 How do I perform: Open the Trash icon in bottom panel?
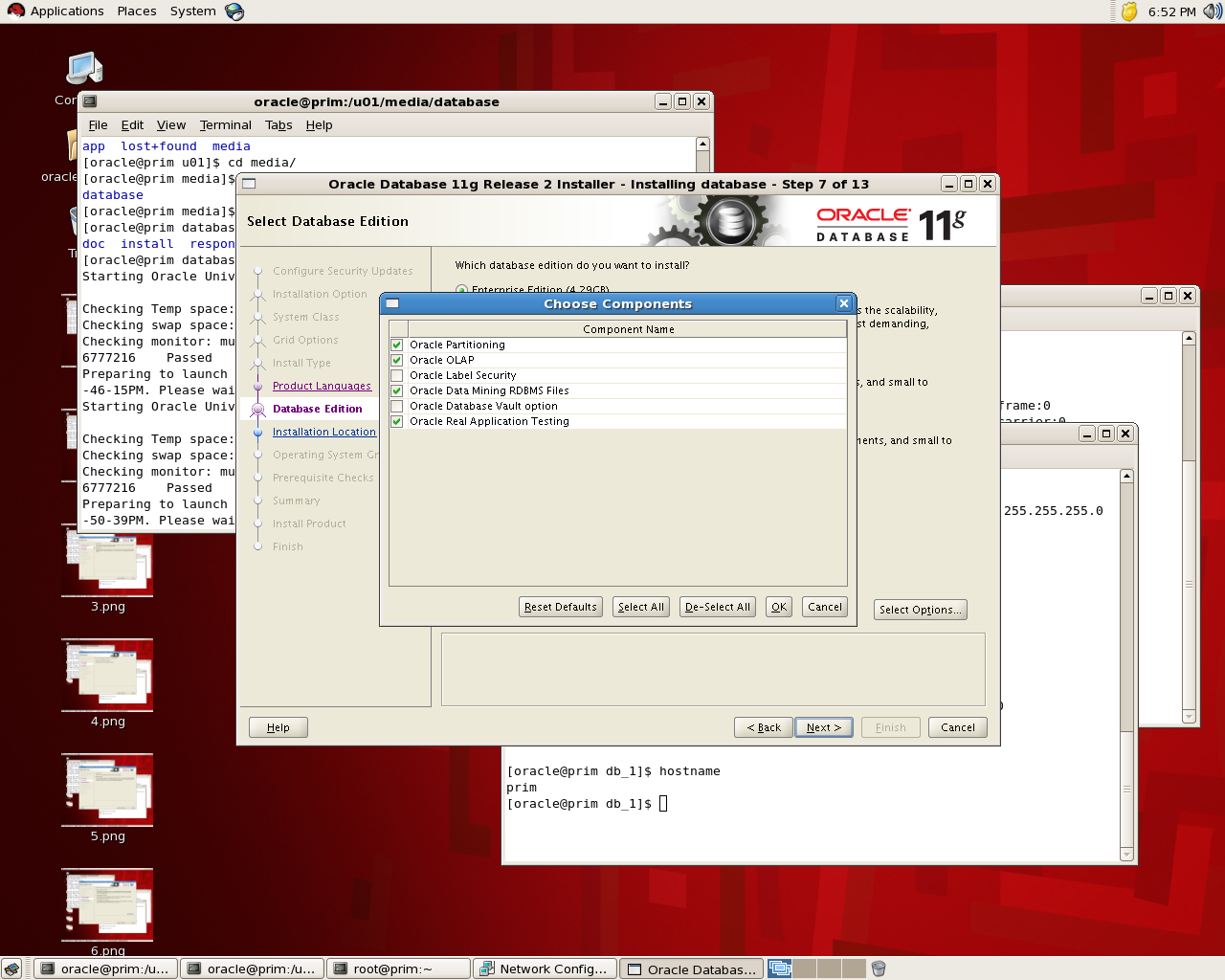tap(878, 969)
